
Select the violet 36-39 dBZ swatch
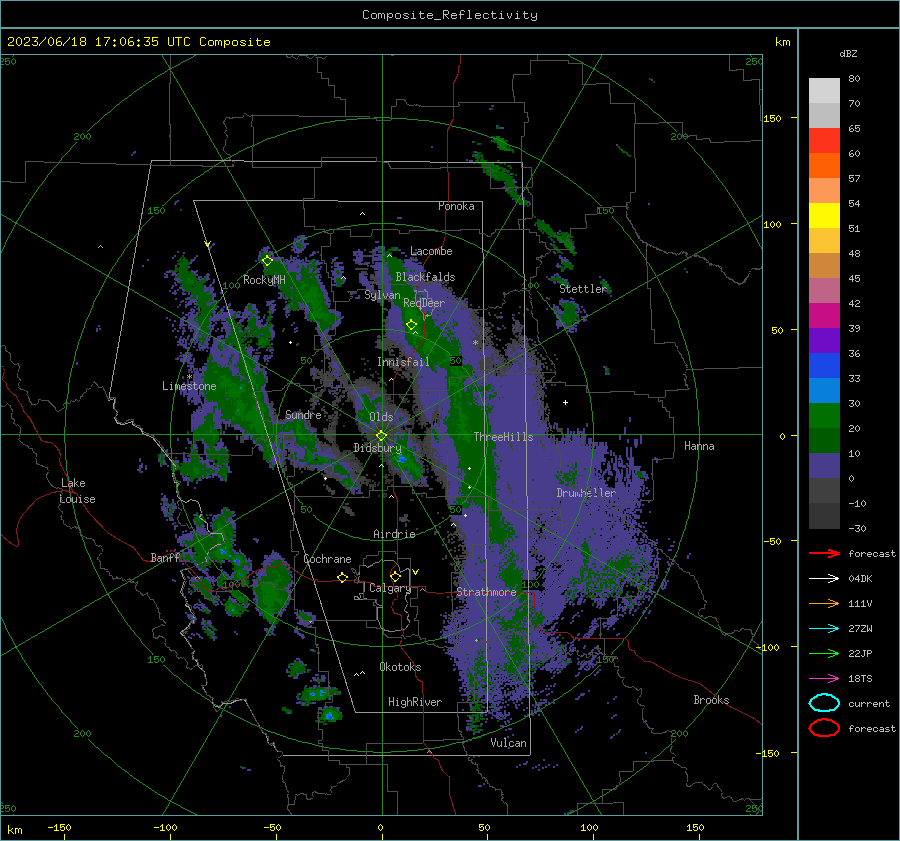[x=824, y=340]
